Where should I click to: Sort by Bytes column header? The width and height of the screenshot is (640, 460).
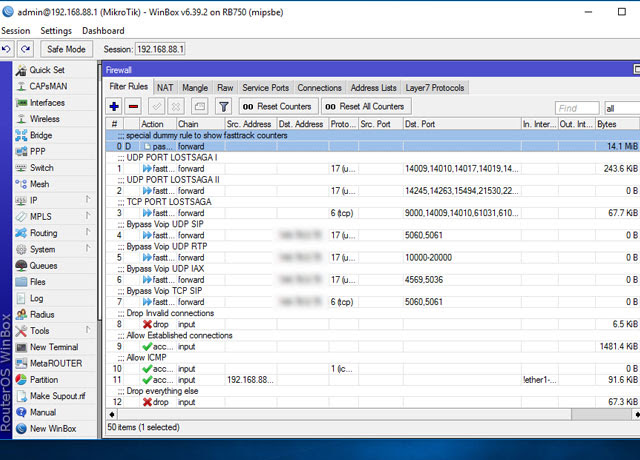[617, 124]
